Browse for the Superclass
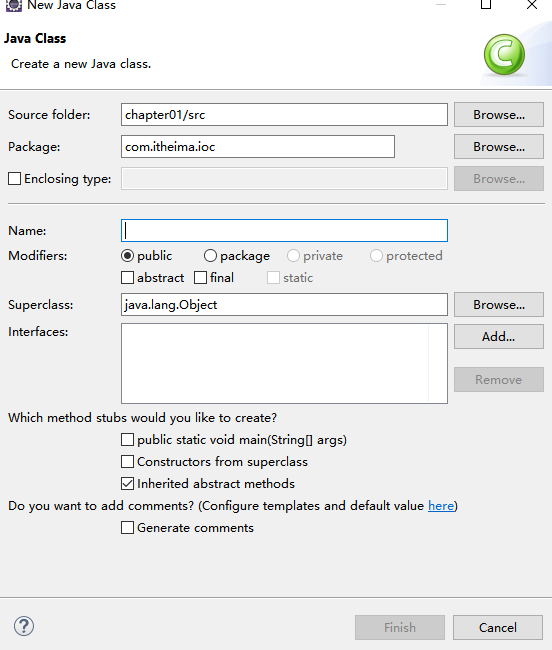This screenshot has width=552, height=650. [499, 304]
